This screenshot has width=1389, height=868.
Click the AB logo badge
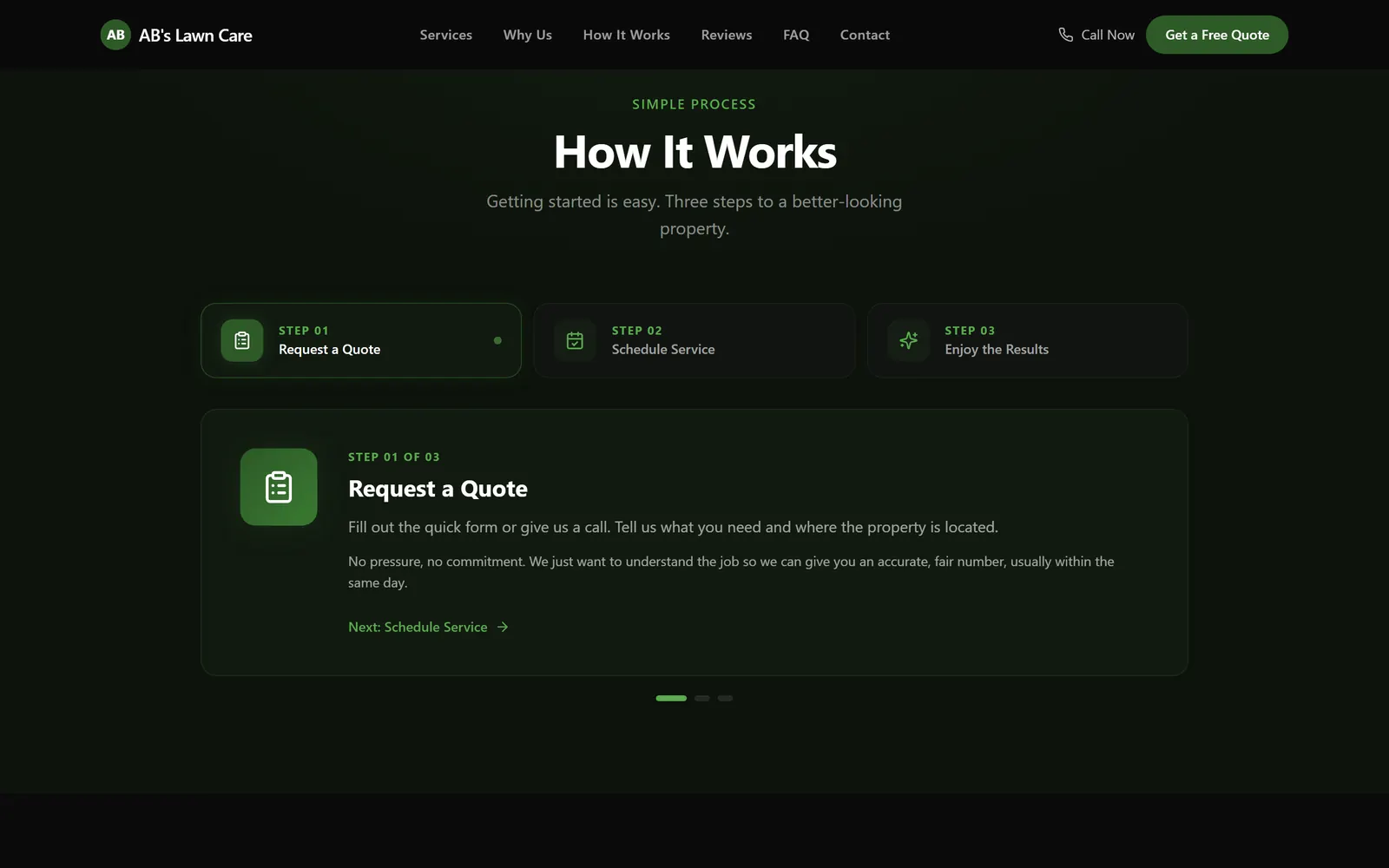(115, 35)
